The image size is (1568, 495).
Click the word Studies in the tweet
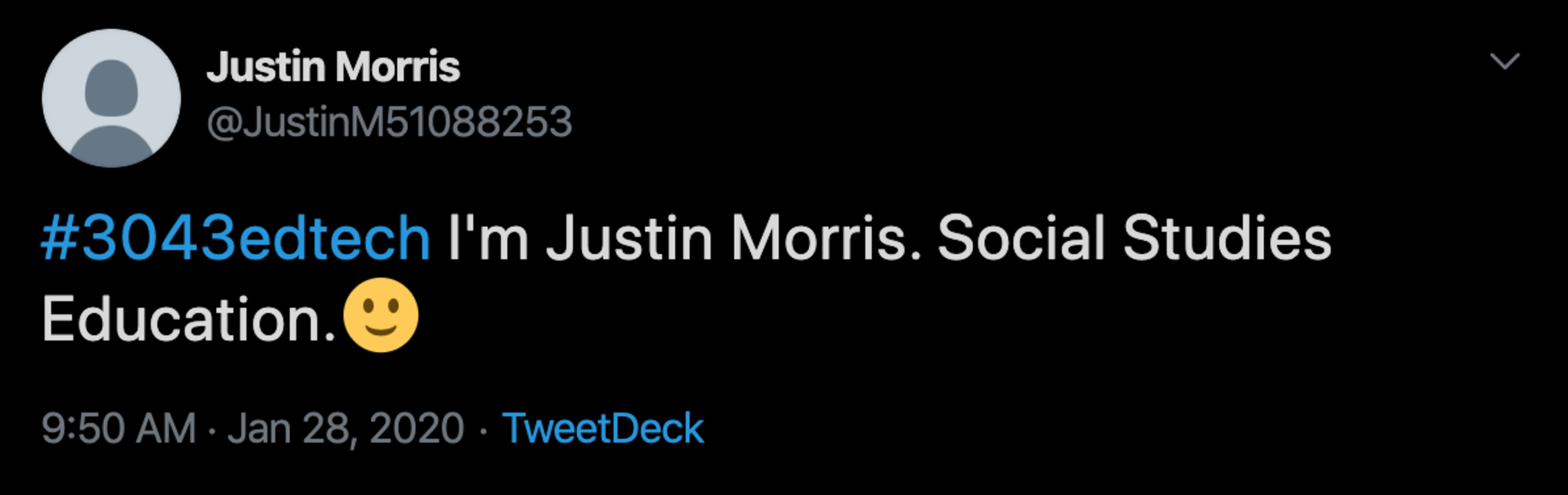pos(1227,239)
